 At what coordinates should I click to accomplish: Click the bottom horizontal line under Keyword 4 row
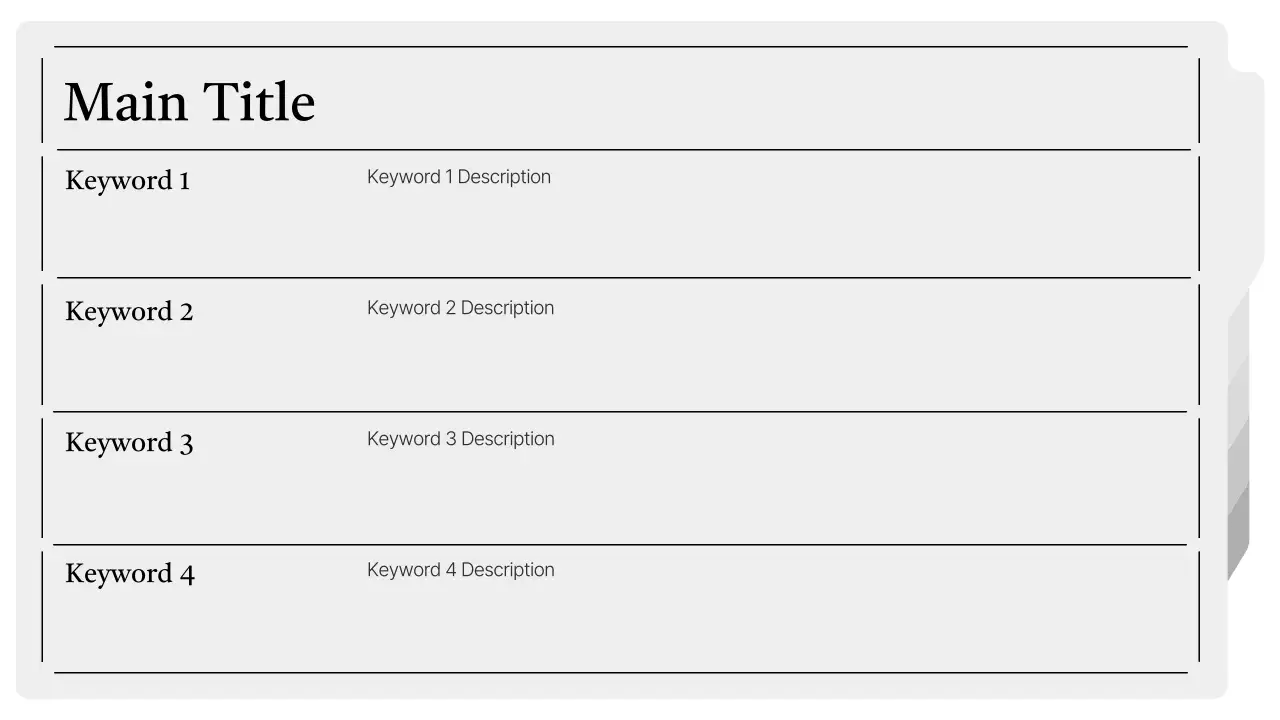[x=620, y=673]
